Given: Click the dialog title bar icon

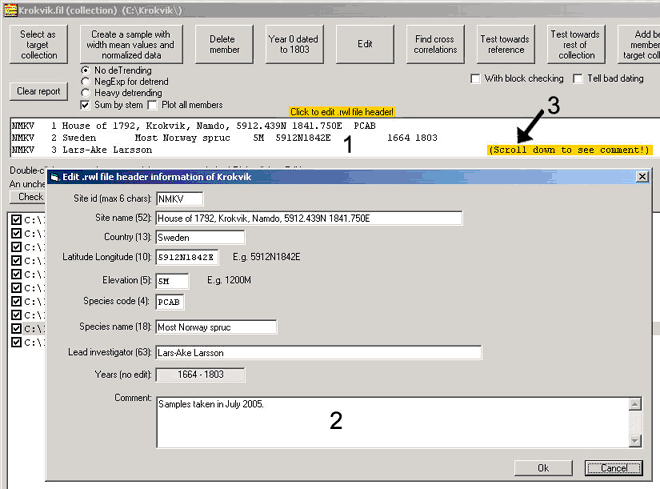Looking at the screenshot, I should [x=54, y=177].
